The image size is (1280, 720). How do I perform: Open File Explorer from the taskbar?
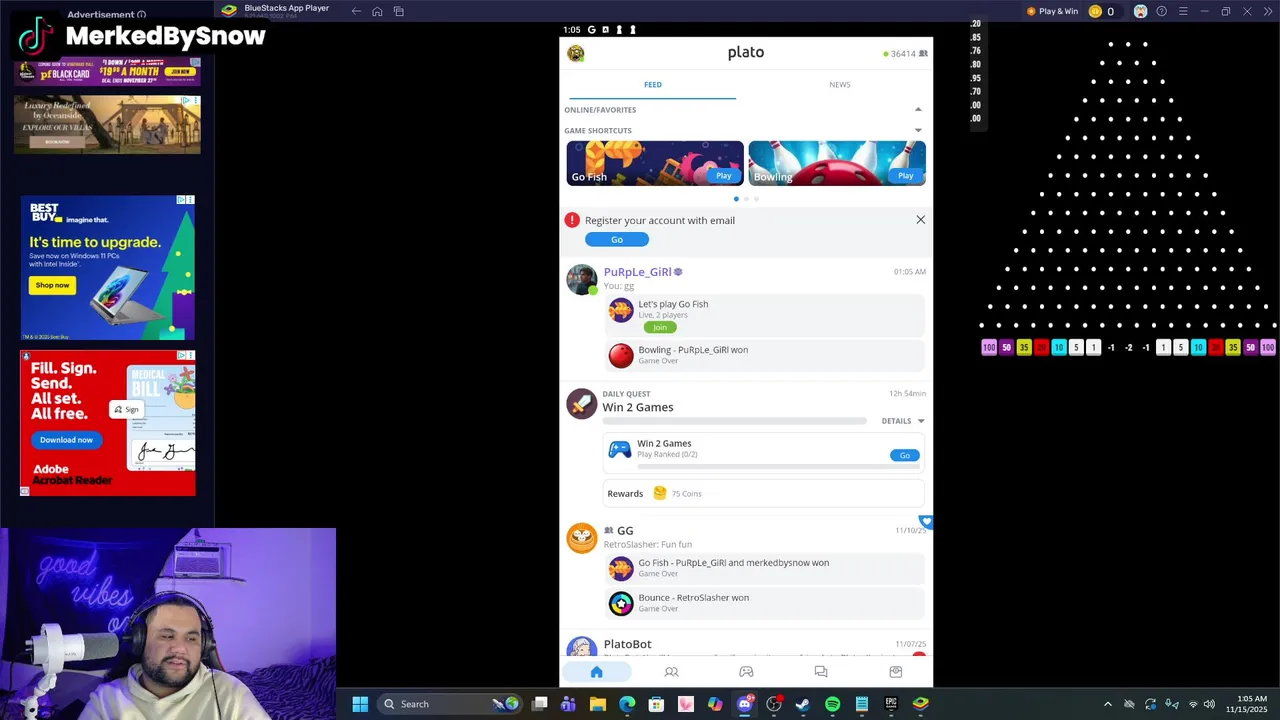click(598, 704)
